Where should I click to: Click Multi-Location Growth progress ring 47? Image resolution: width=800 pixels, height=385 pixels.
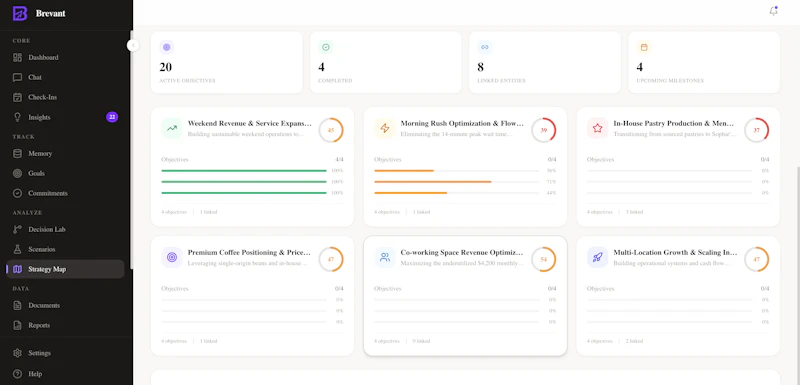pos(757,259)
